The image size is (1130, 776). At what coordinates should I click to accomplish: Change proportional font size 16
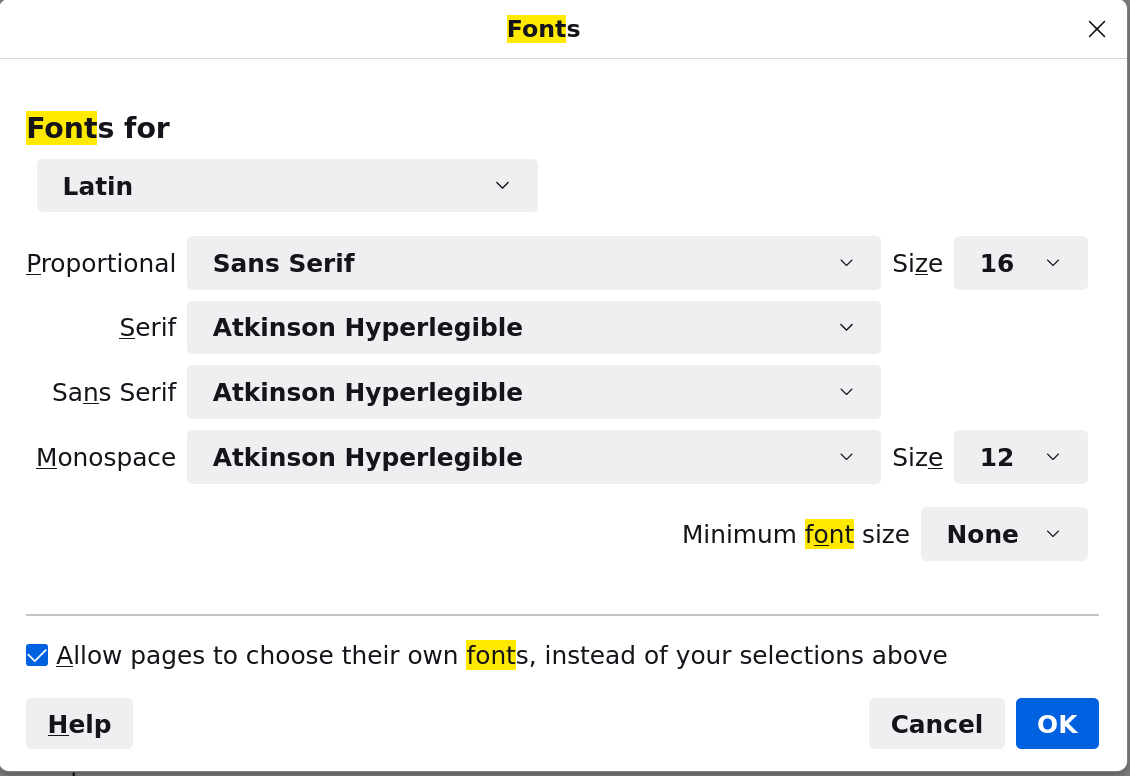click(1020, 263)
